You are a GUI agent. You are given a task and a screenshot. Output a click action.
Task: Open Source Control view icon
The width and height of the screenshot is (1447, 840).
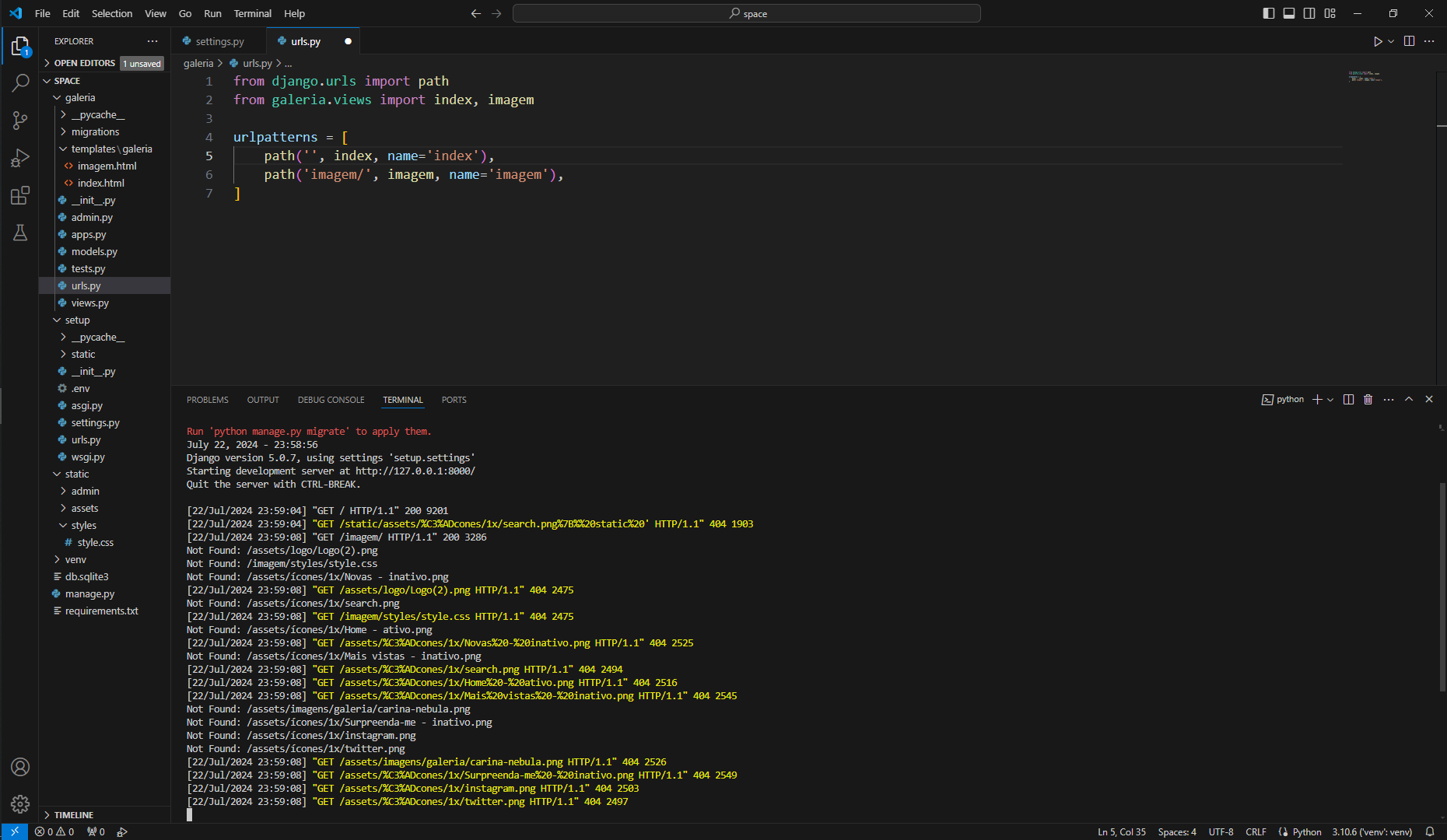click(20, 120)
